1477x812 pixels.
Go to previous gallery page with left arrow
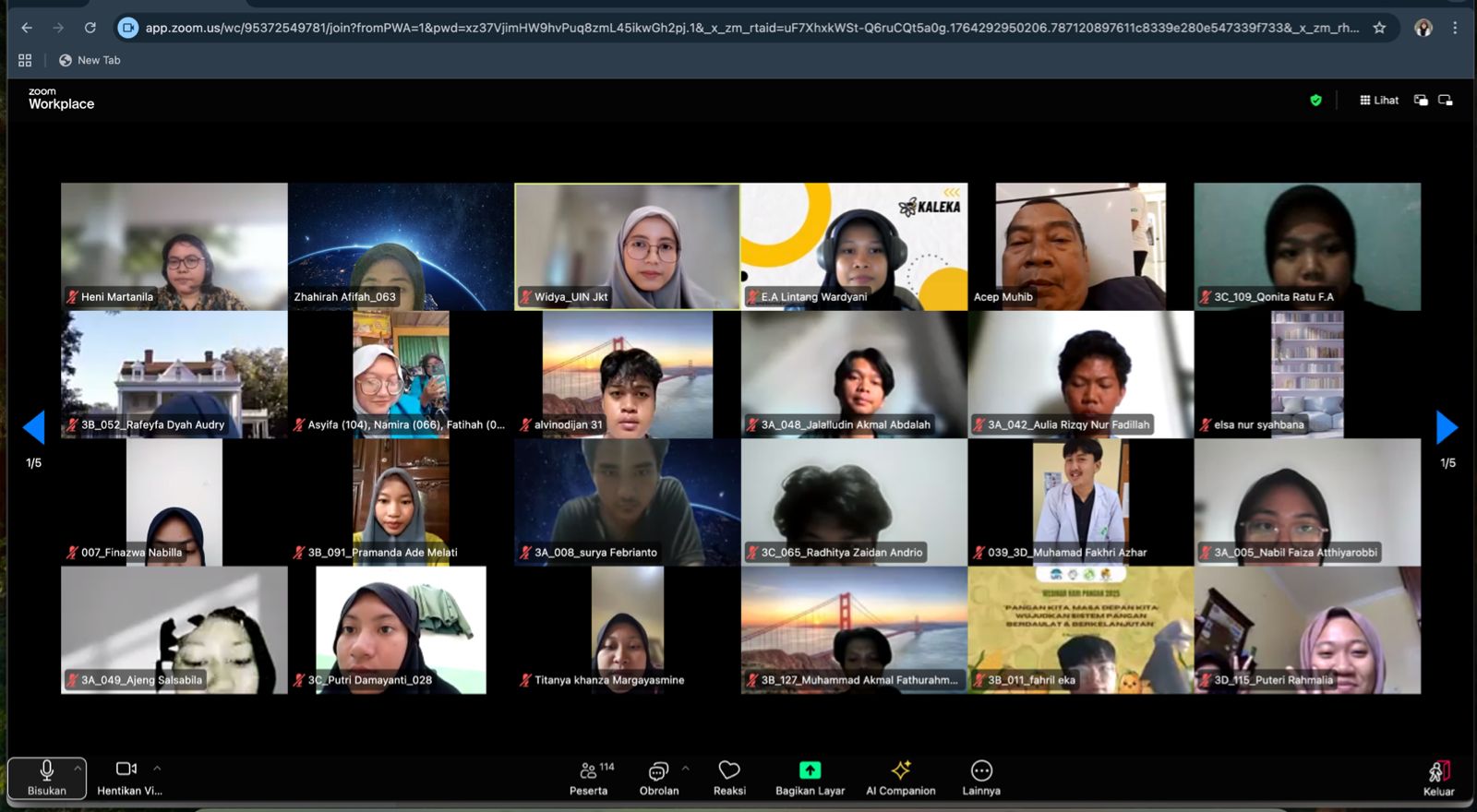pyautogui.click(x=34, y=427)
